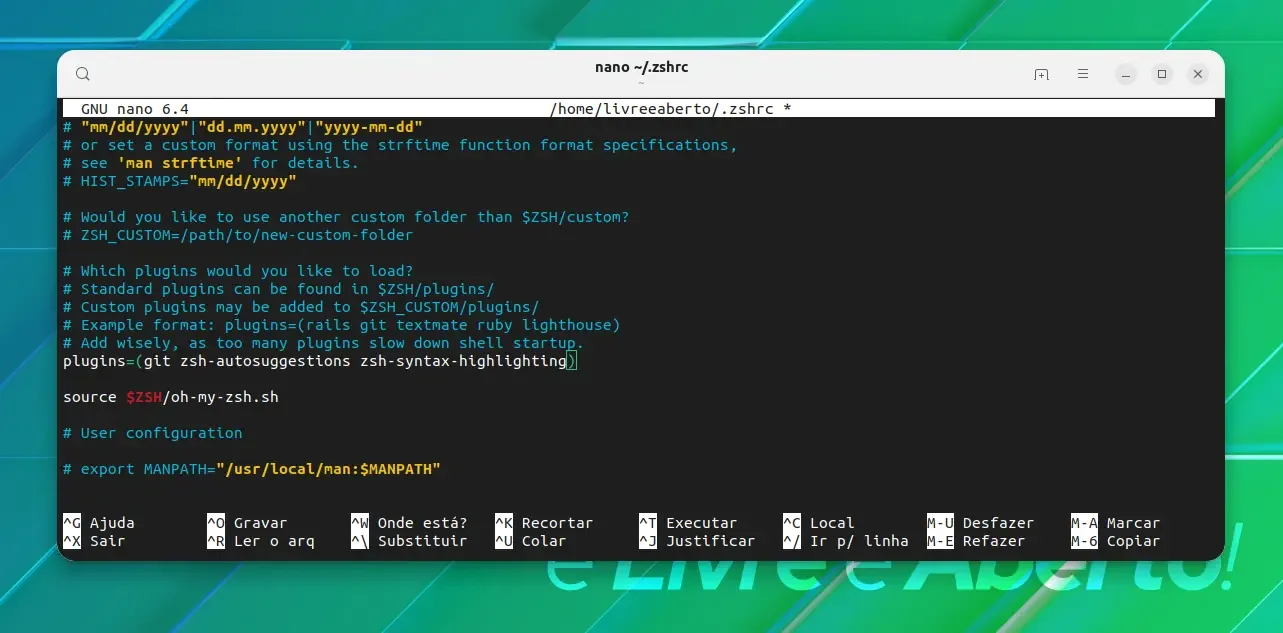Click the export MANPATH line
1283x633 pixels.
click(x=252, y=469)
